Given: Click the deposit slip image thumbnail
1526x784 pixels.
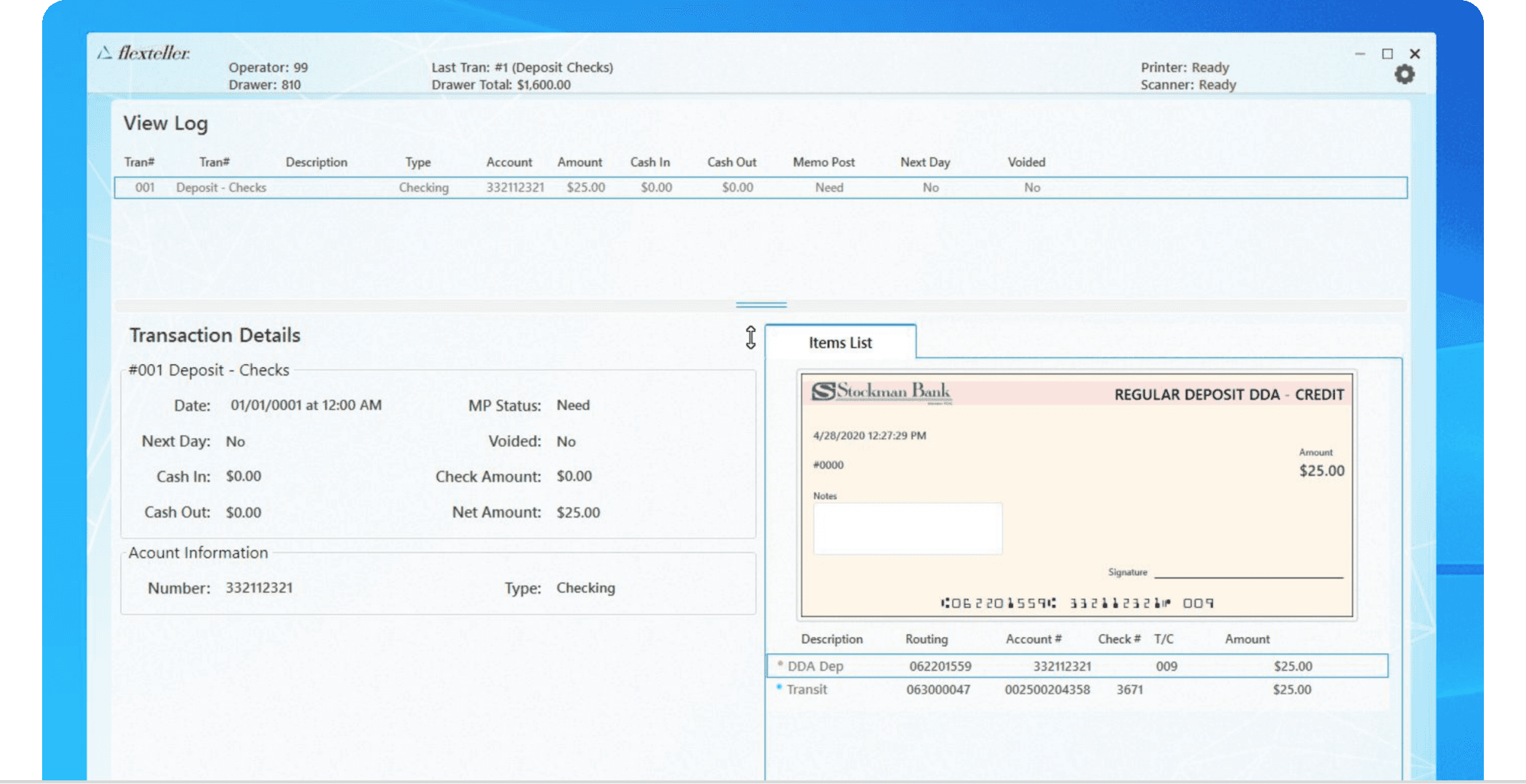Looking at the screenshot, I should tap(1077, 495).
